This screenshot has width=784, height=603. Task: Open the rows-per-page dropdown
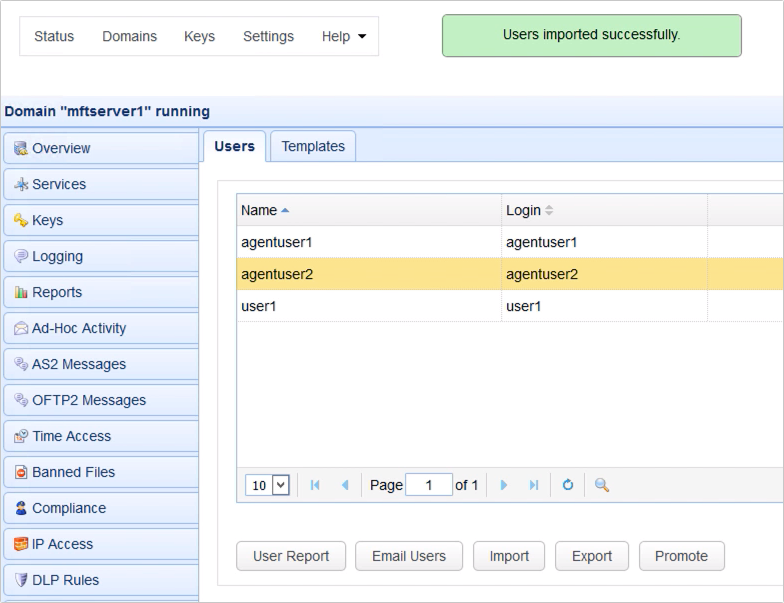(267, 485)
